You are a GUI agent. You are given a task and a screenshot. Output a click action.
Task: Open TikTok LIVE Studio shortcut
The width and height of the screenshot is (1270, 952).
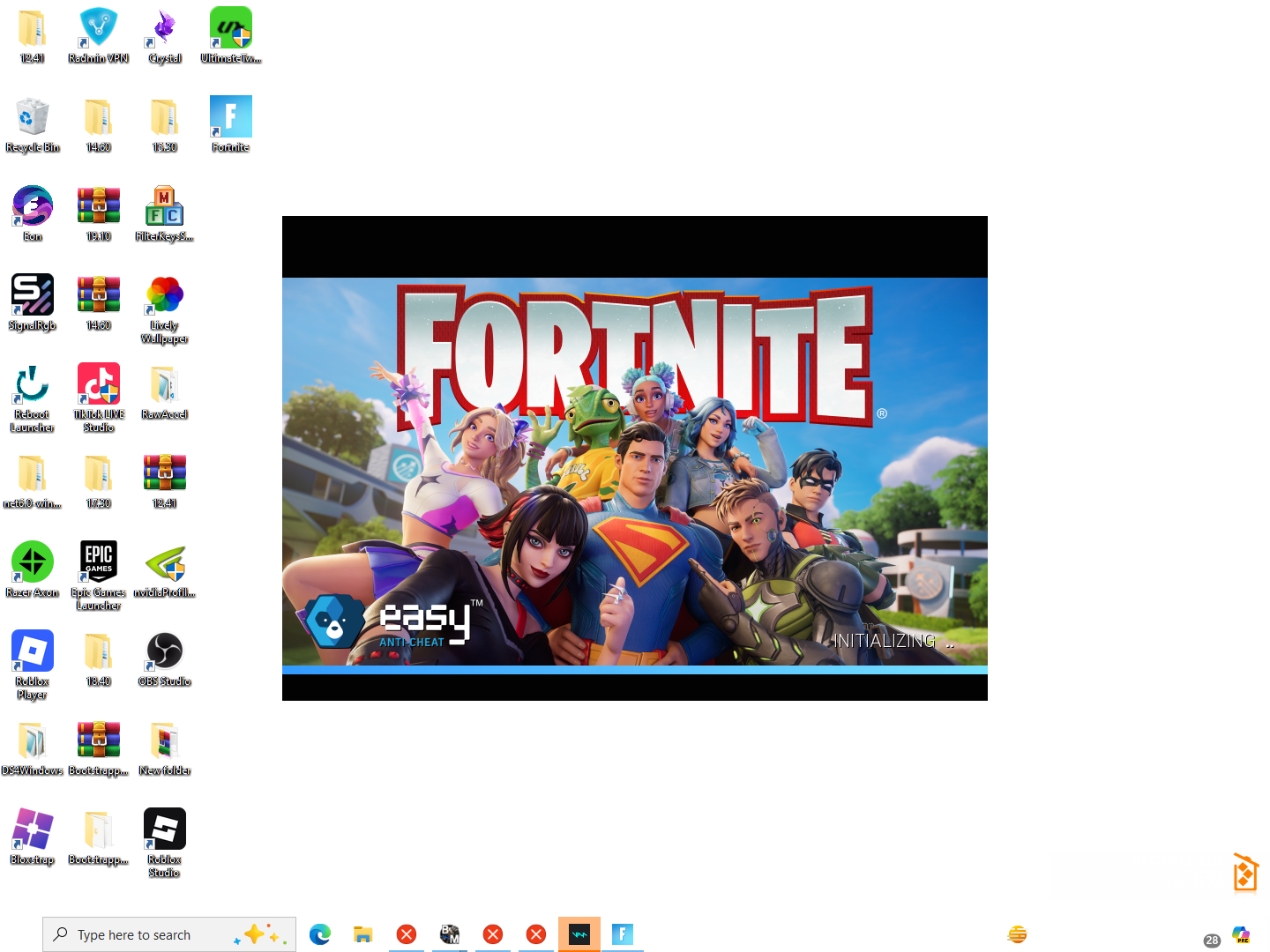(x=99, y=398)
